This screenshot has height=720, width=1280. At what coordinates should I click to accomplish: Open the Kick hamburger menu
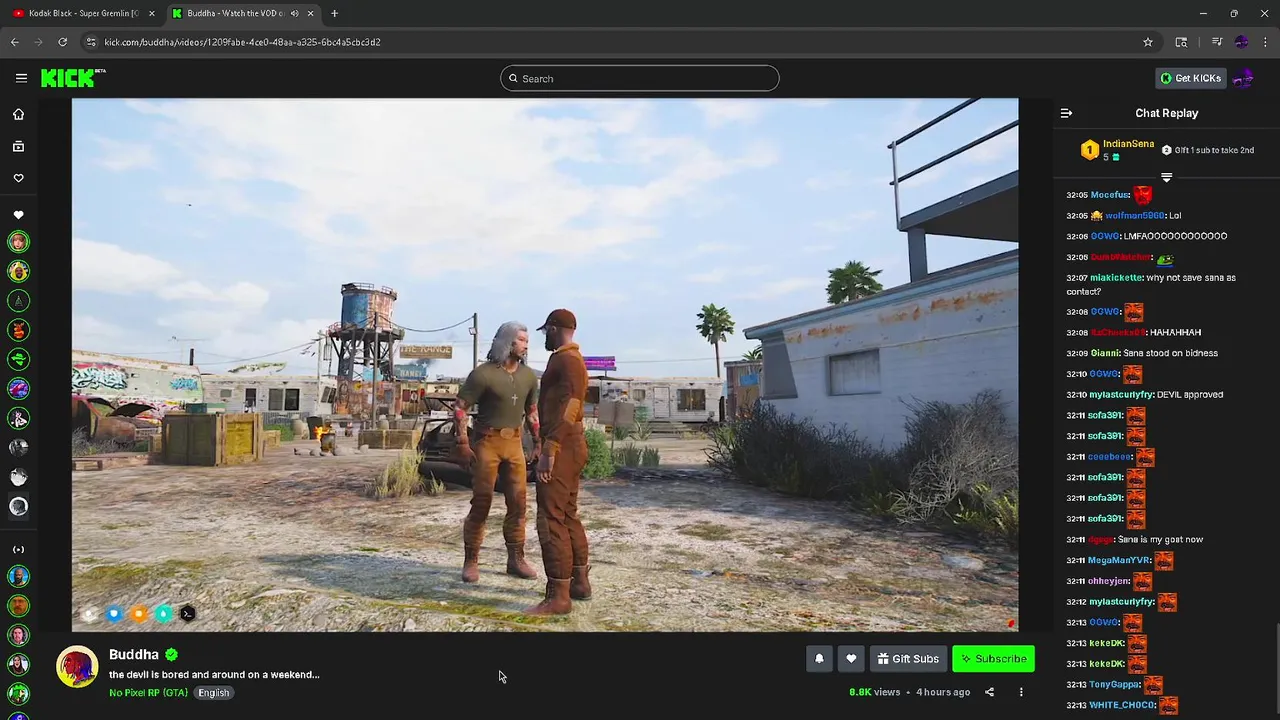(21, 78)
